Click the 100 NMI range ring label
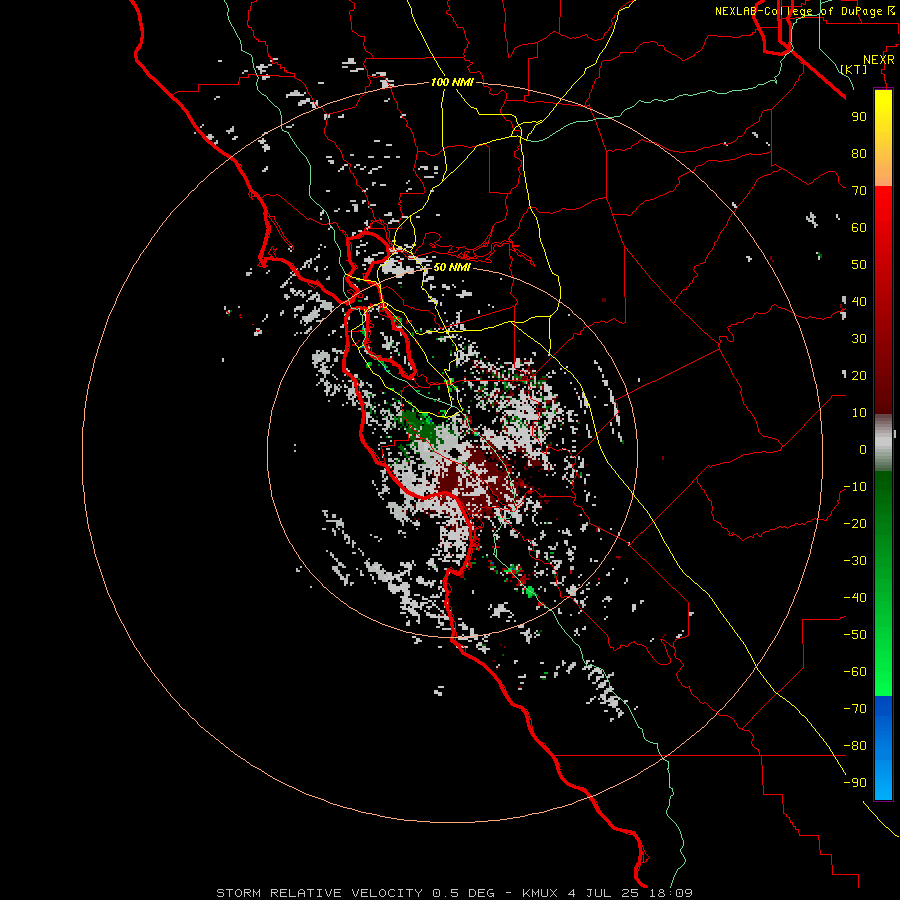Image resolution: width=900 pixels, height=900 pixels. coord(452,82)
